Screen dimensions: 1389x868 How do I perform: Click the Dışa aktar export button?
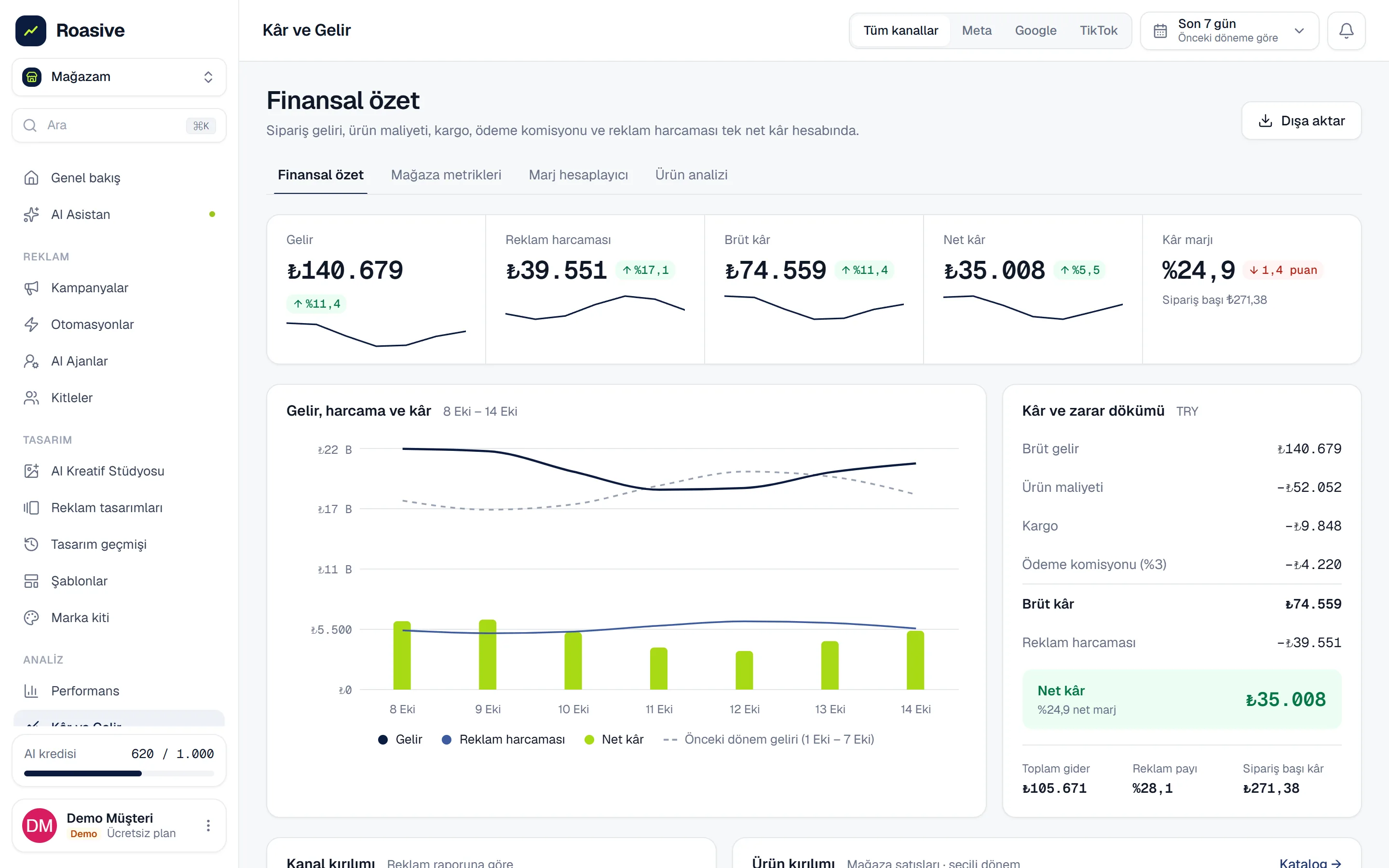tap(1301, 121)
